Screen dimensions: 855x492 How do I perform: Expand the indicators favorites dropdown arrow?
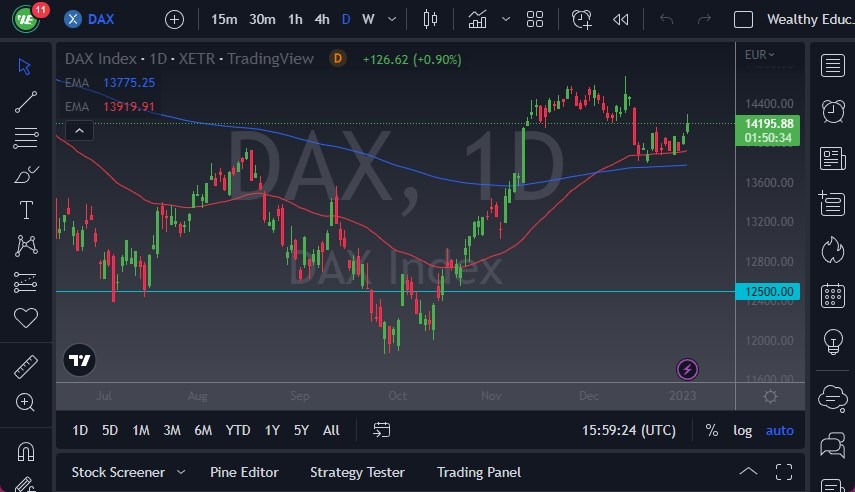pyautogui.click(x=506, y=20)
